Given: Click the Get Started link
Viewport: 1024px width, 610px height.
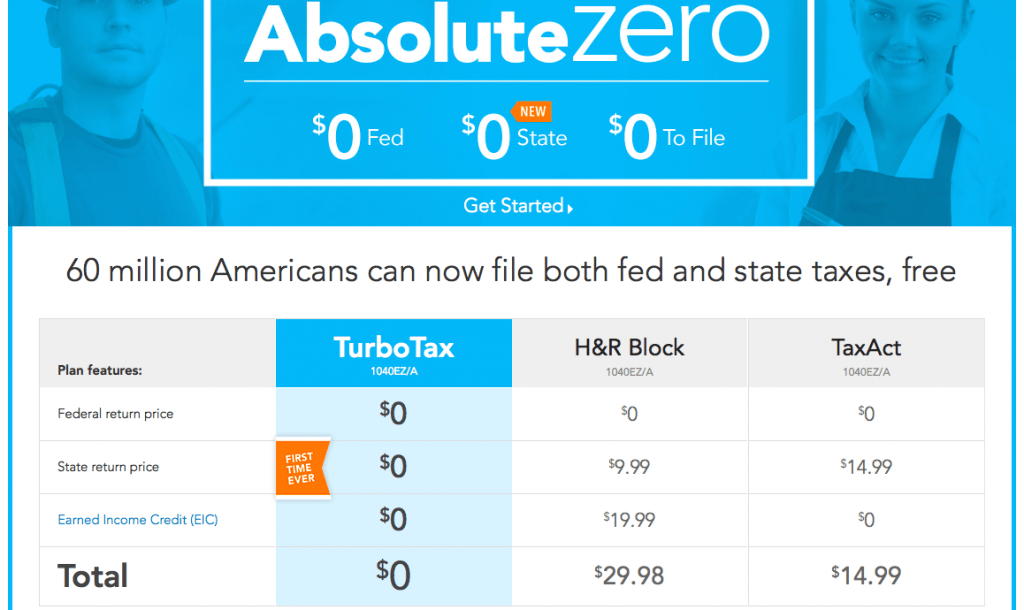Looking at the screenshot, I should click(x=518, y=206).
